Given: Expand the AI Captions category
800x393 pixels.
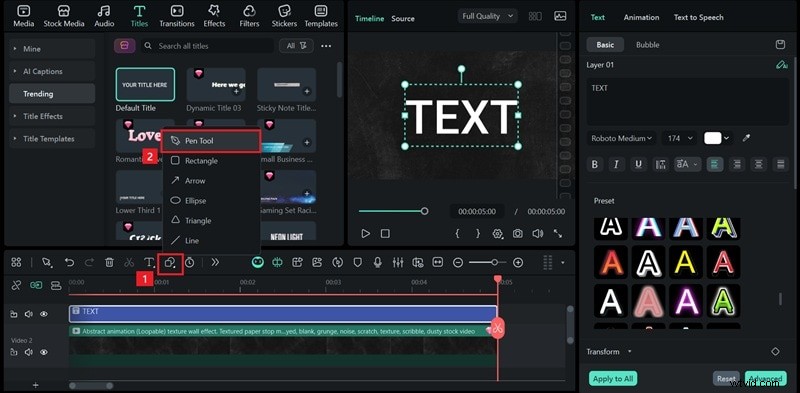Looking at the screenshot, I should click(52, 71).
